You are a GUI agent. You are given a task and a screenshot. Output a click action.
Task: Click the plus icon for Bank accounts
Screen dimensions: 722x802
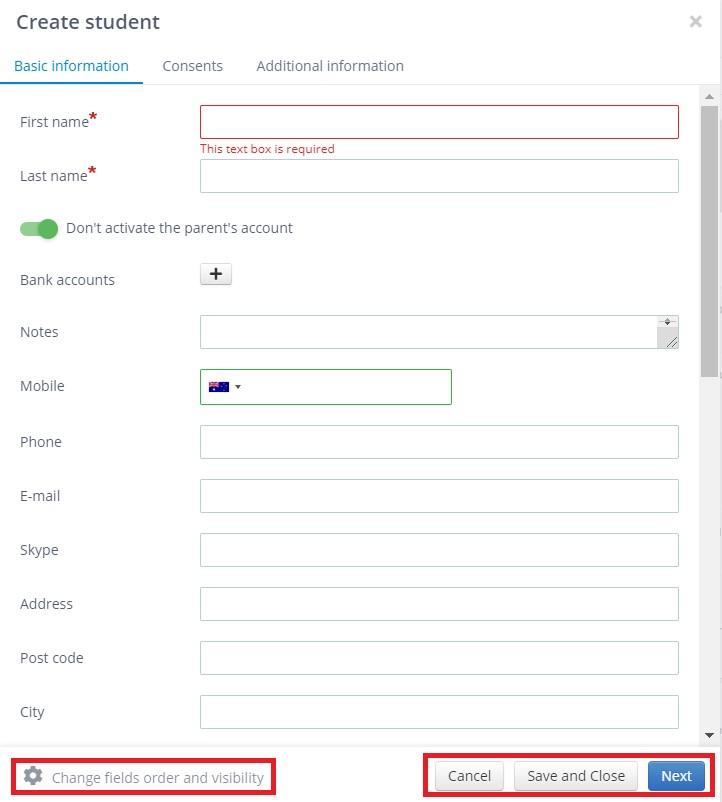click(x=216, y=274)
